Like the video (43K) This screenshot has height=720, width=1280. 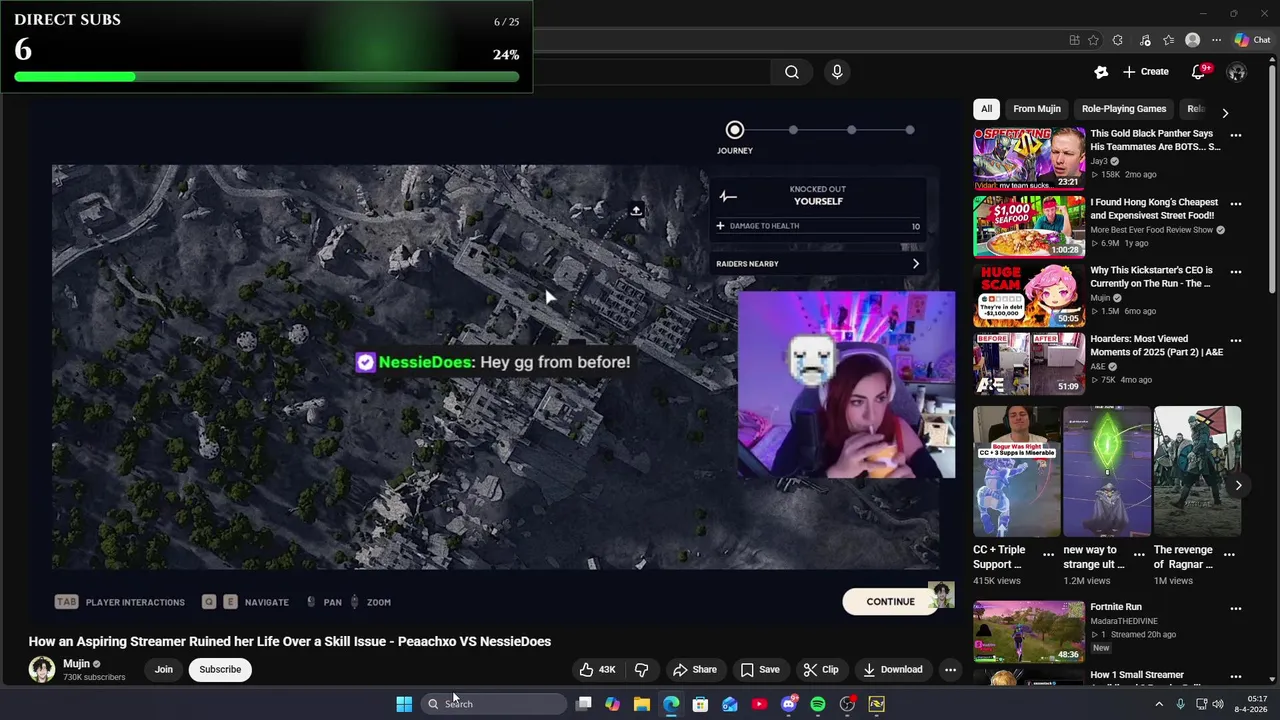(596, 670)
